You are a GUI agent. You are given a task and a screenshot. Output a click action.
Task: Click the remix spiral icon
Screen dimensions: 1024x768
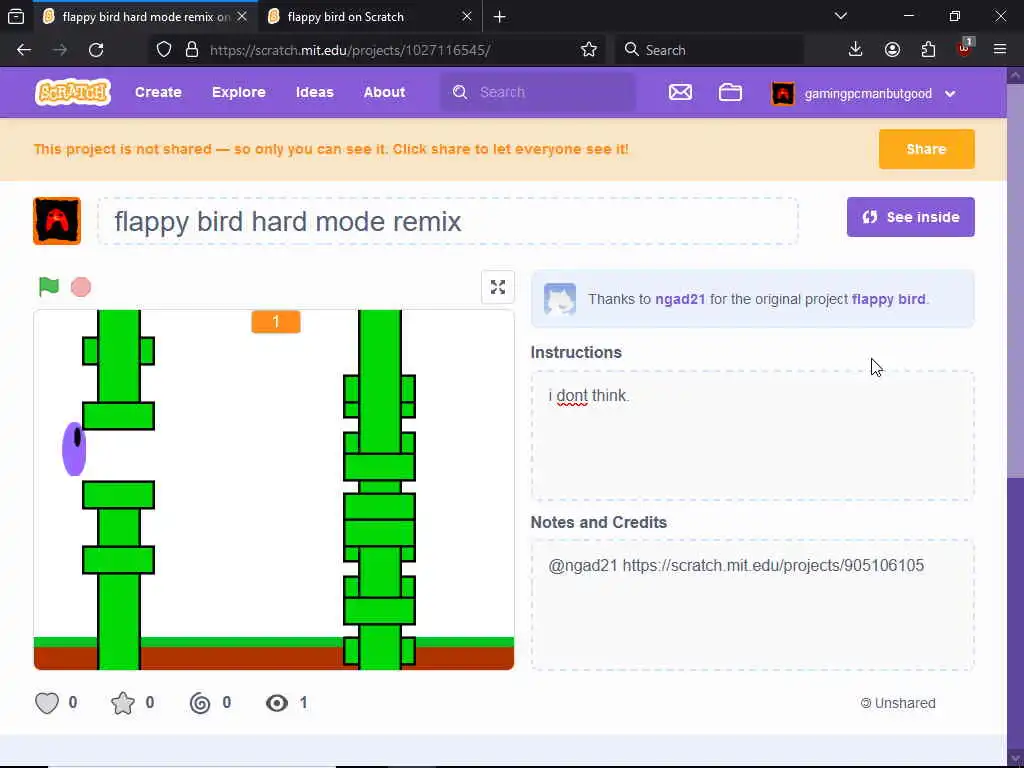(200, 703)
